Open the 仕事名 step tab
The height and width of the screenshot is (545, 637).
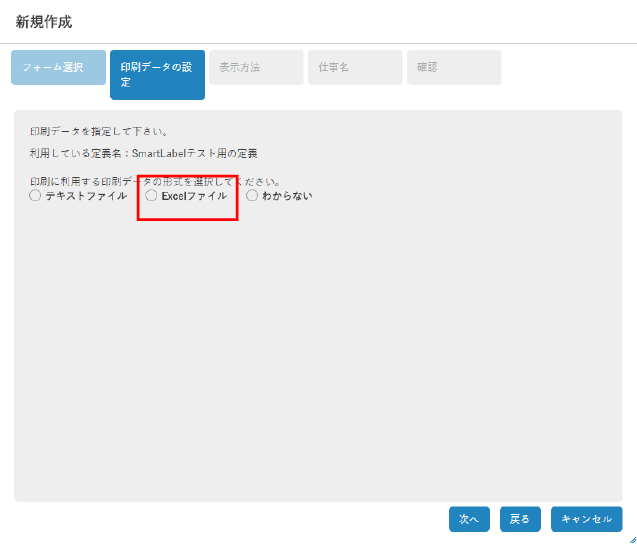(355, 67)
